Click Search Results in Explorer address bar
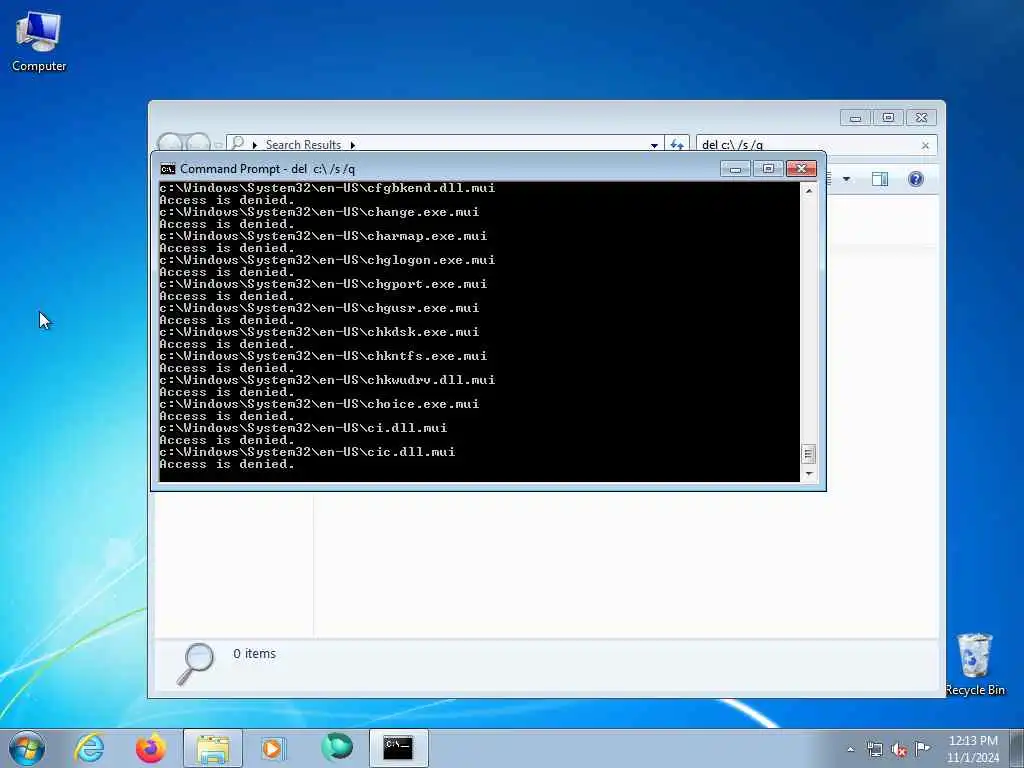Screen dimensions: 1024x768 (303, 144)
